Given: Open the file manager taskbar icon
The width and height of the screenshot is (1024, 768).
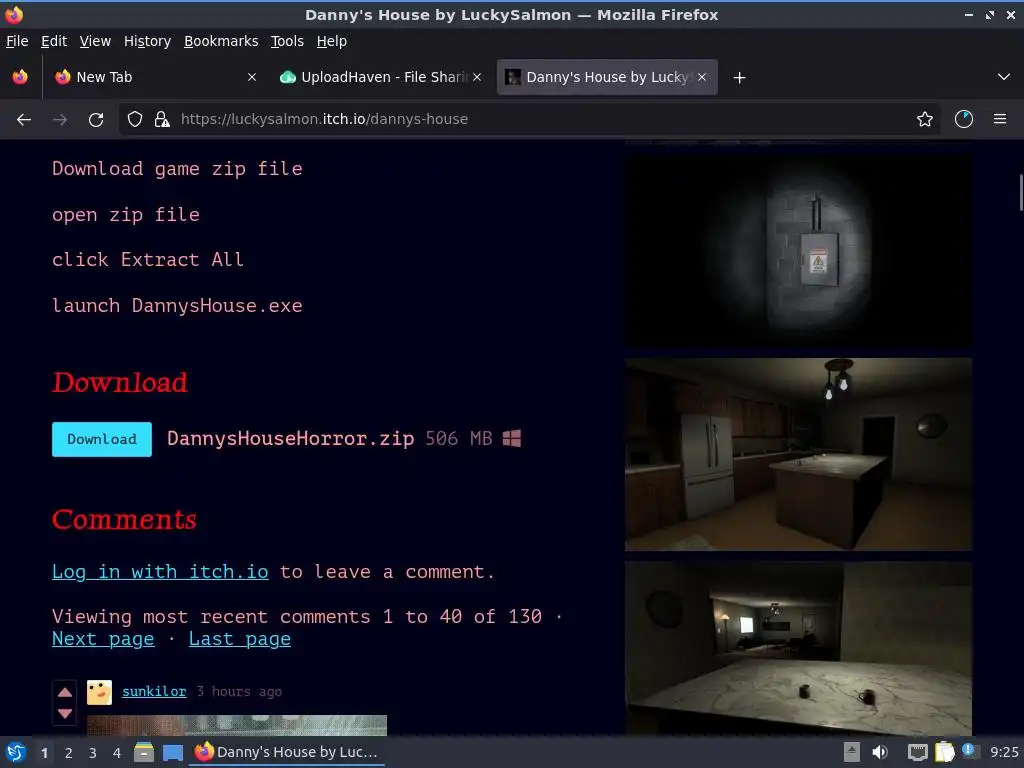Looking at the screenshot, I should tap(144, 752).
